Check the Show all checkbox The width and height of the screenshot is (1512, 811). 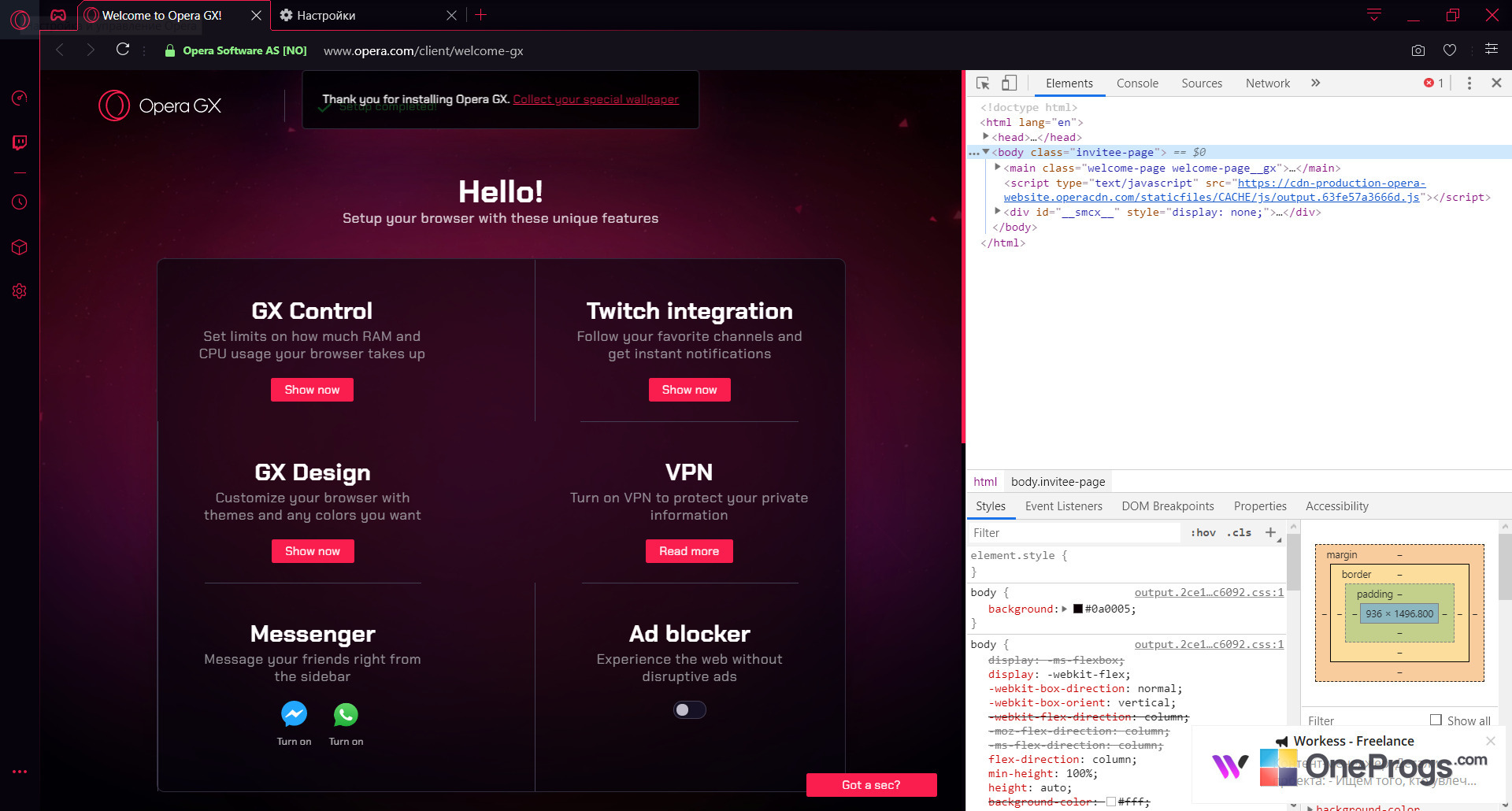(1436, 720)
